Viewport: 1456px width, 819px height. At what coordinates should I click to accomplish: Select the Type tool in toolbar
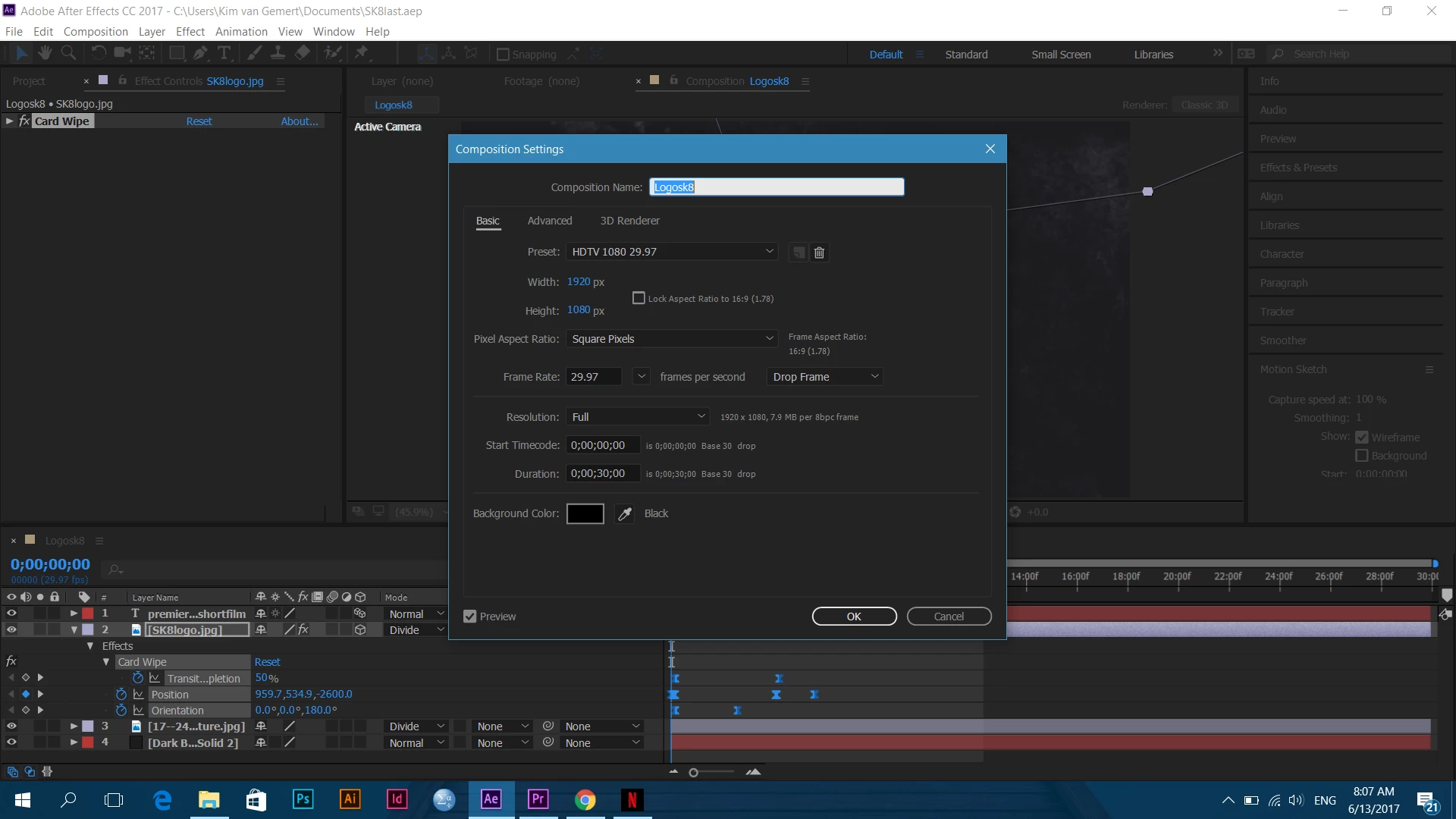point(224,53)
